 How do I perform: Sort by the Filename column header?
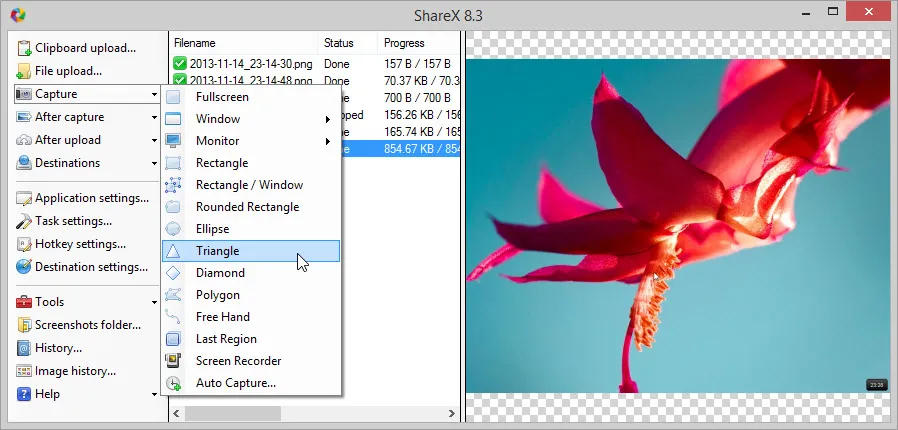pyautogui.click(x=243, y=43)
